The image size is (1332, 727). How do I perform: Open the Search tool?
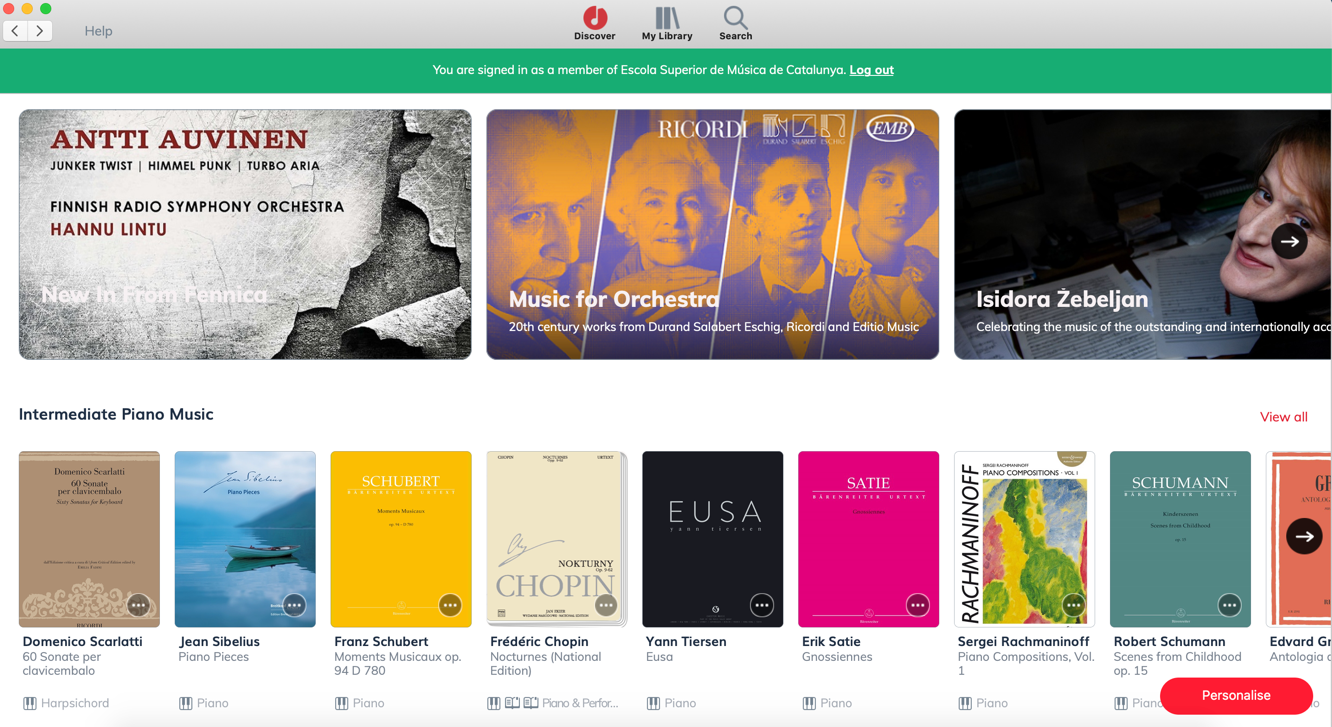coord(735,23)
